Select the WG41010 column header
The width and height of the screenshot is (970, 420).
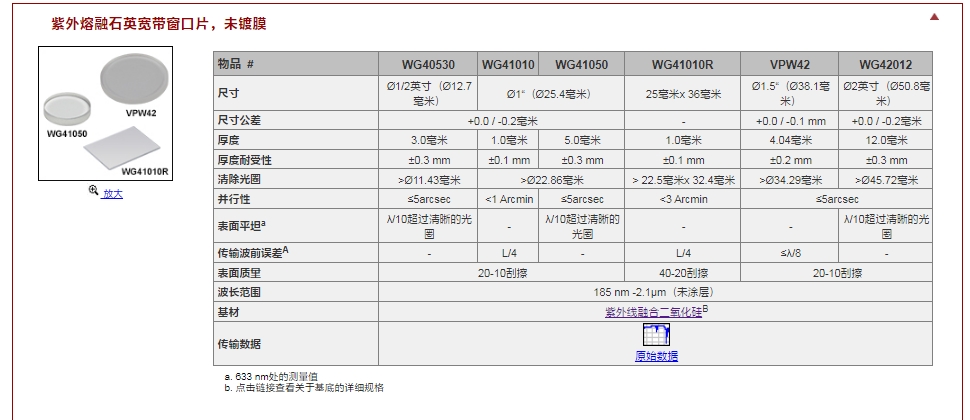point(508,64)
